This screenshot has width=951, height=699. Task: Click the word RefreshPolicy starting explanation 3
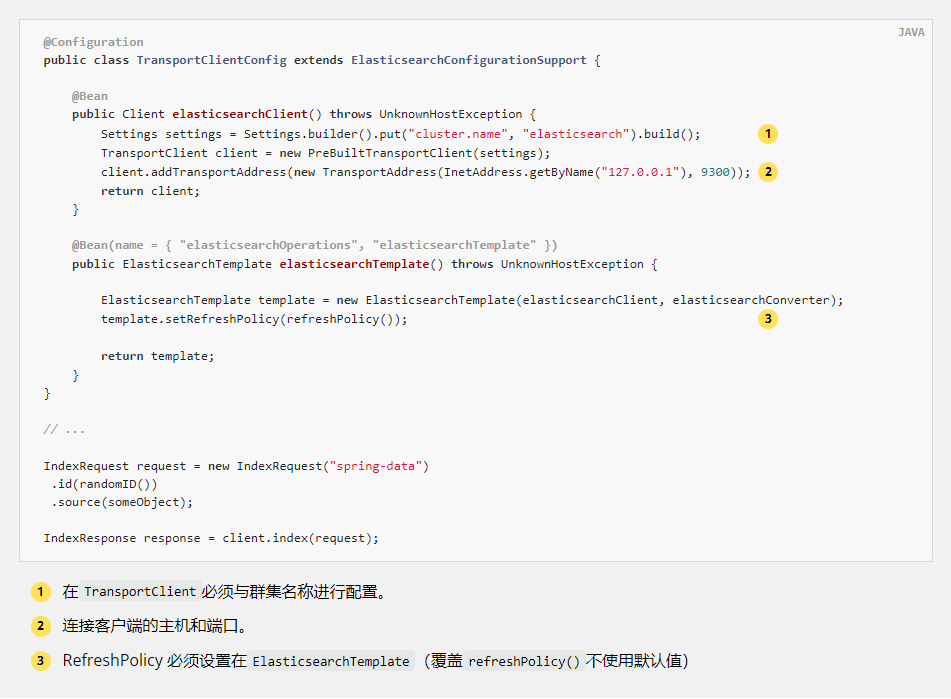pyautogui.click(x=113, y=661)
